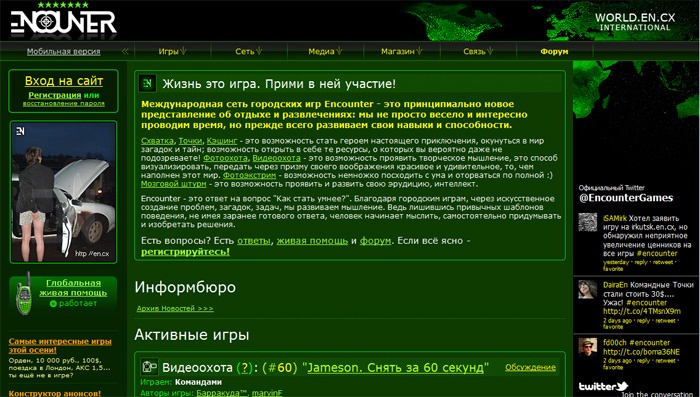
Task: Open the Магазин dropdown menu
Action: pyautogui.click(x=402, y=51)
